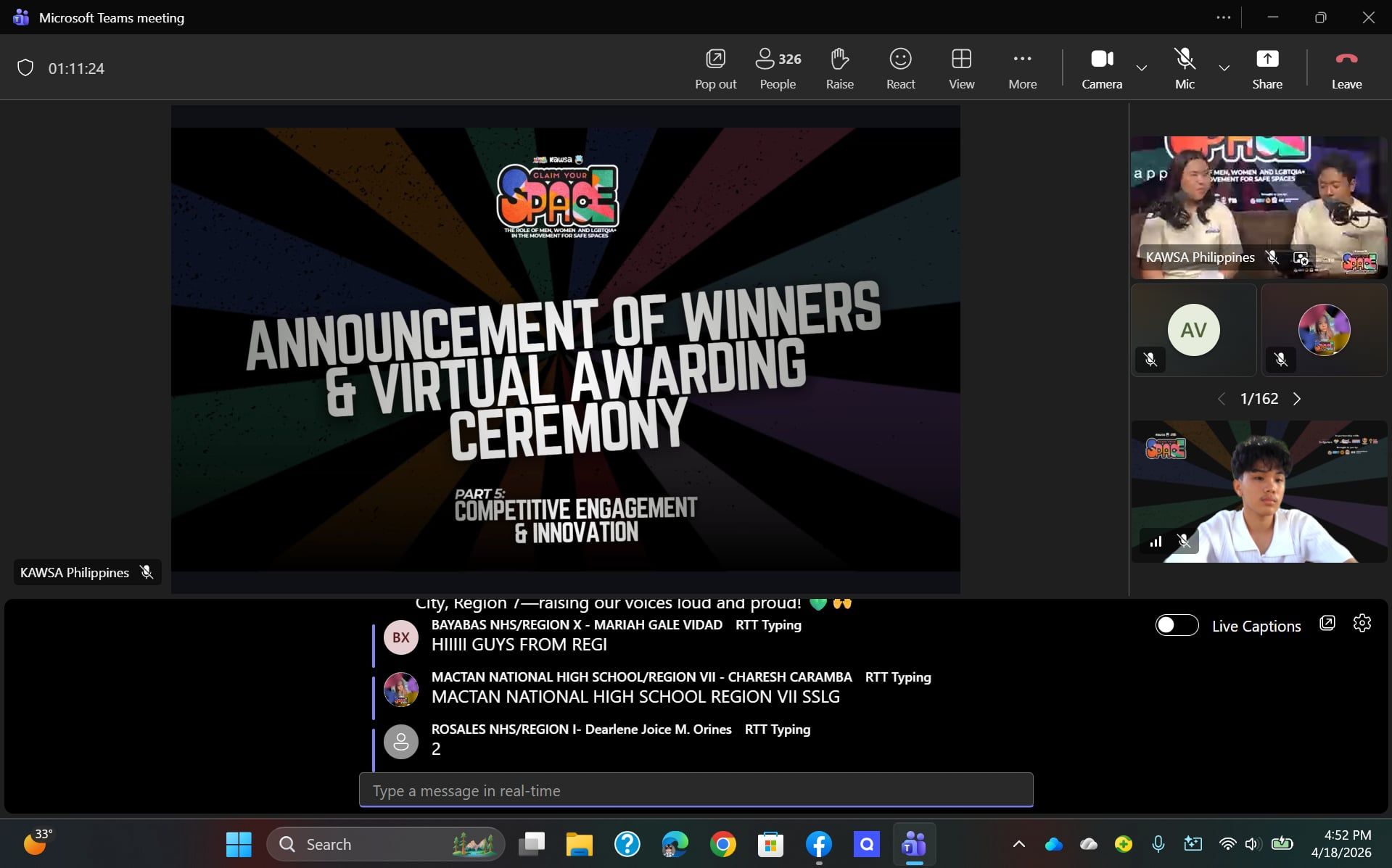Viewport: 1392px width, 868px height.
Task: Toggle the Live Captions switch
Action: pos(1177,625)
